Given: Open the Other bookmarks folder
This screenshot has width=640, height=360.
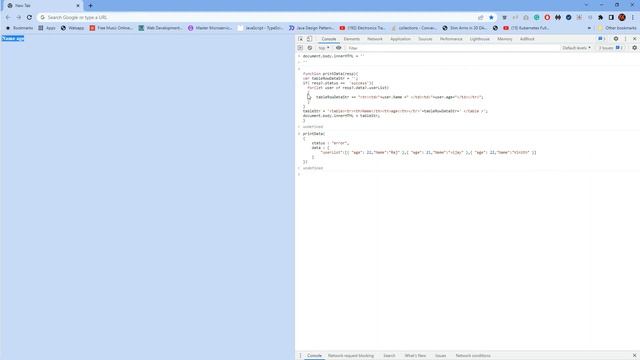Looking at the screenshot, I should (x=617, y=28).
